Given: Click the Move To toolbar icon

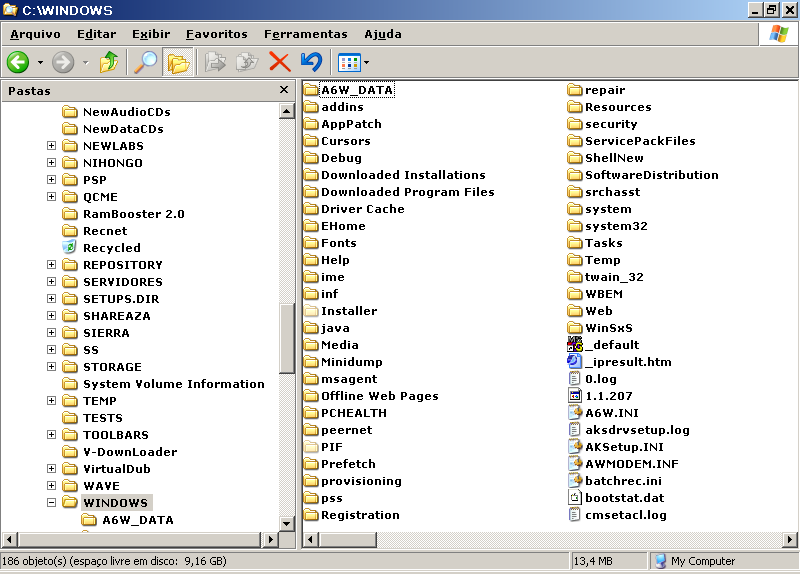Looking at the screenshot, I should coord(215,63).
